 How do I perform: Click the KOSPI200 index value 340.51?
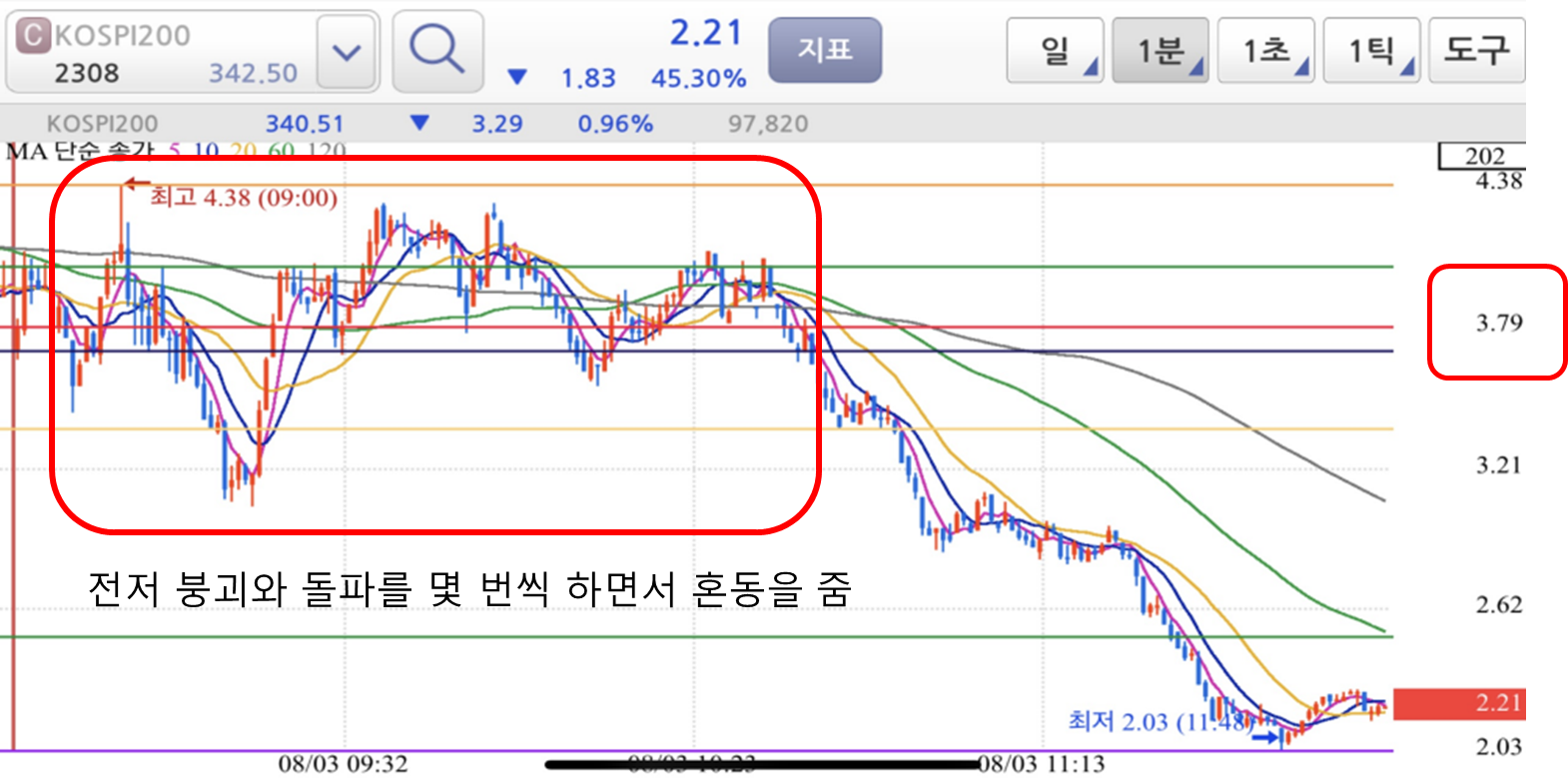tap(305, 124)
